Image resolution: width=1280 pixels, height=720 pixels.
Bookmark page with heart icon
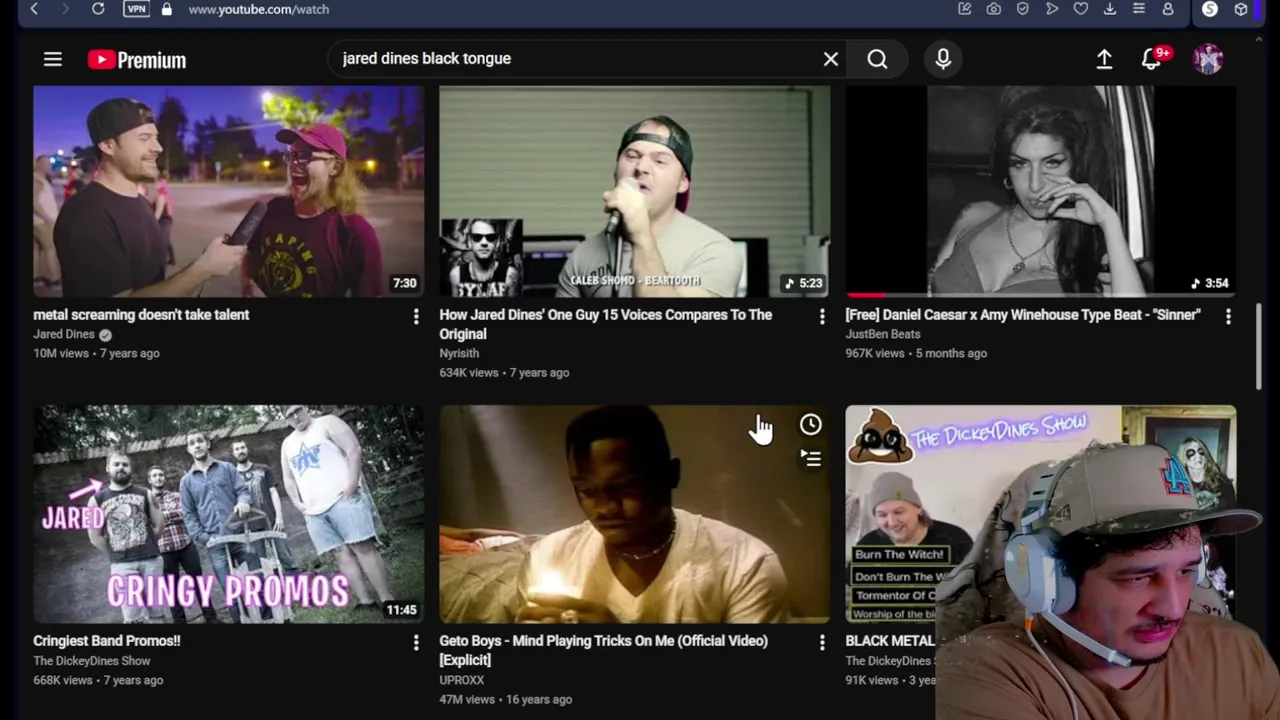pyautogui.click(x=1081, y=9)
